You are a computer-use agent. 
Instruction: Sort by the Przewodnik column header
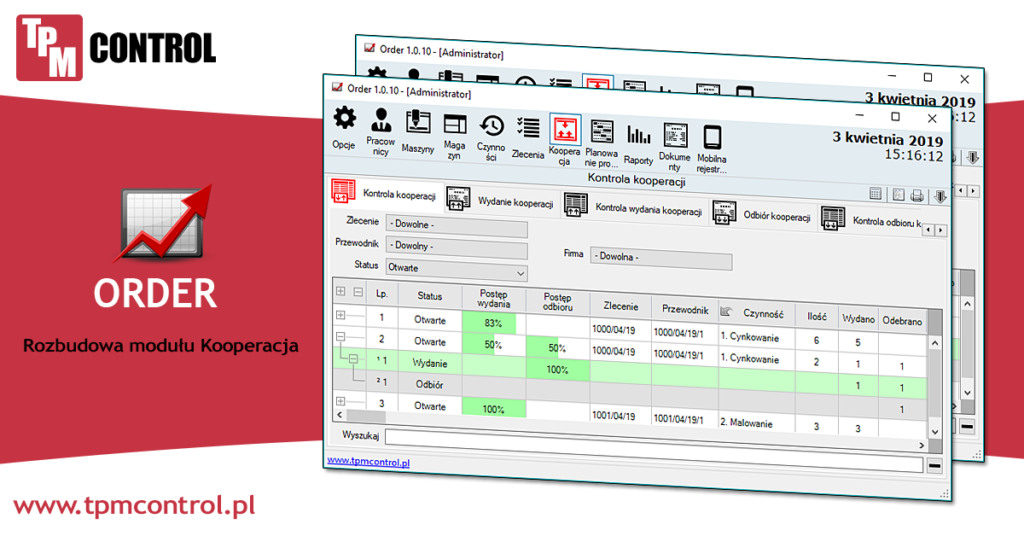(x=685, y=309)
